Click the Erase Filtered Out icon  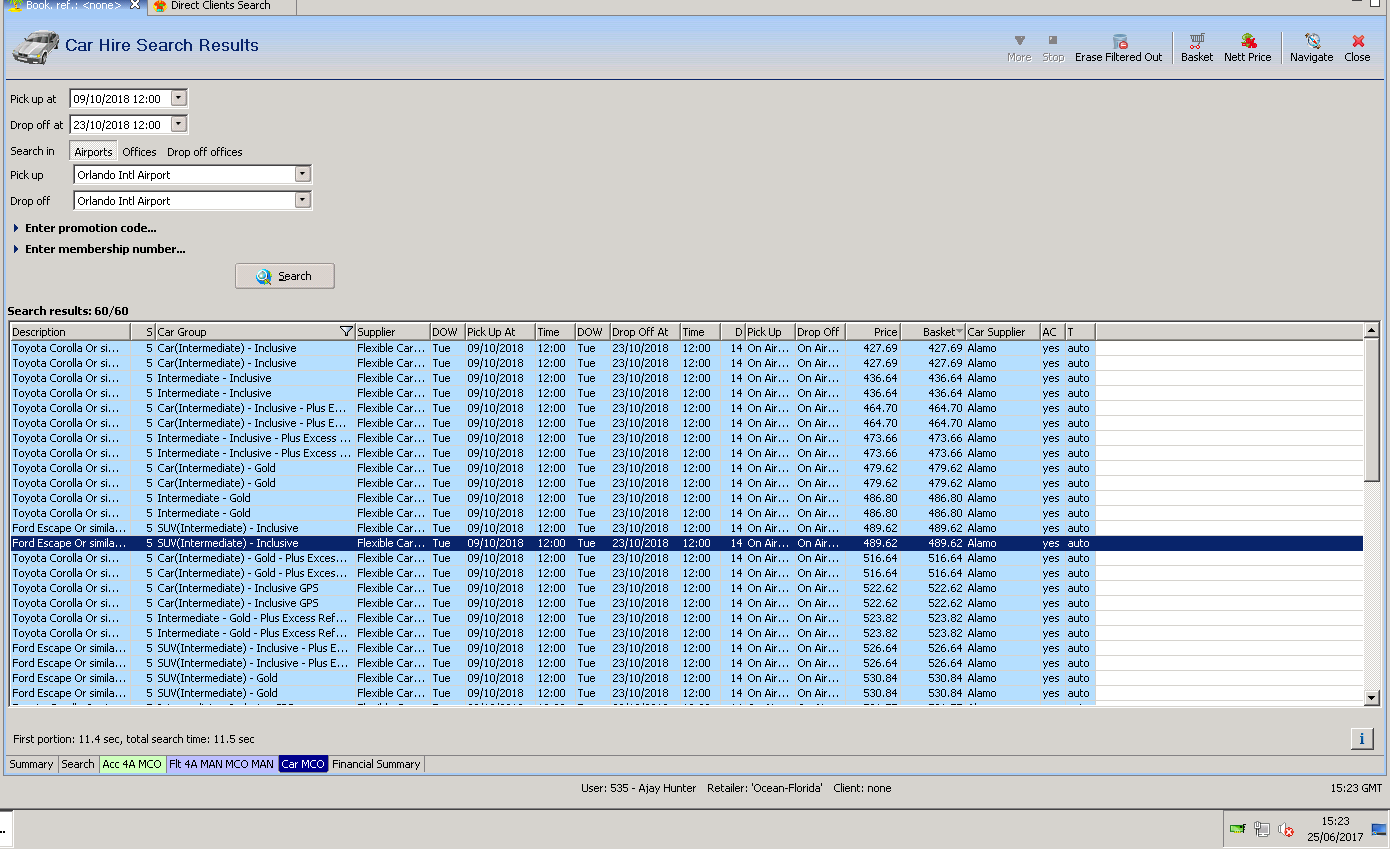[1119, 42]
